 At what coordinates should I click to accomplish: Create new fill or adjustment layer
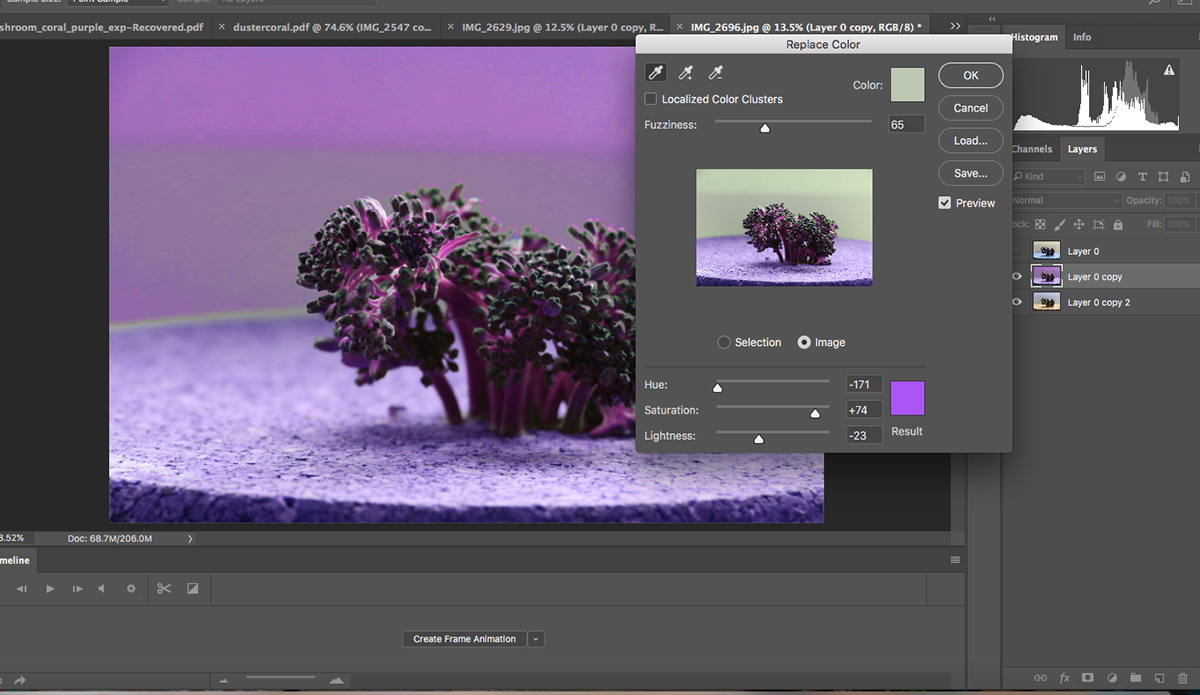coord(1112,678)
